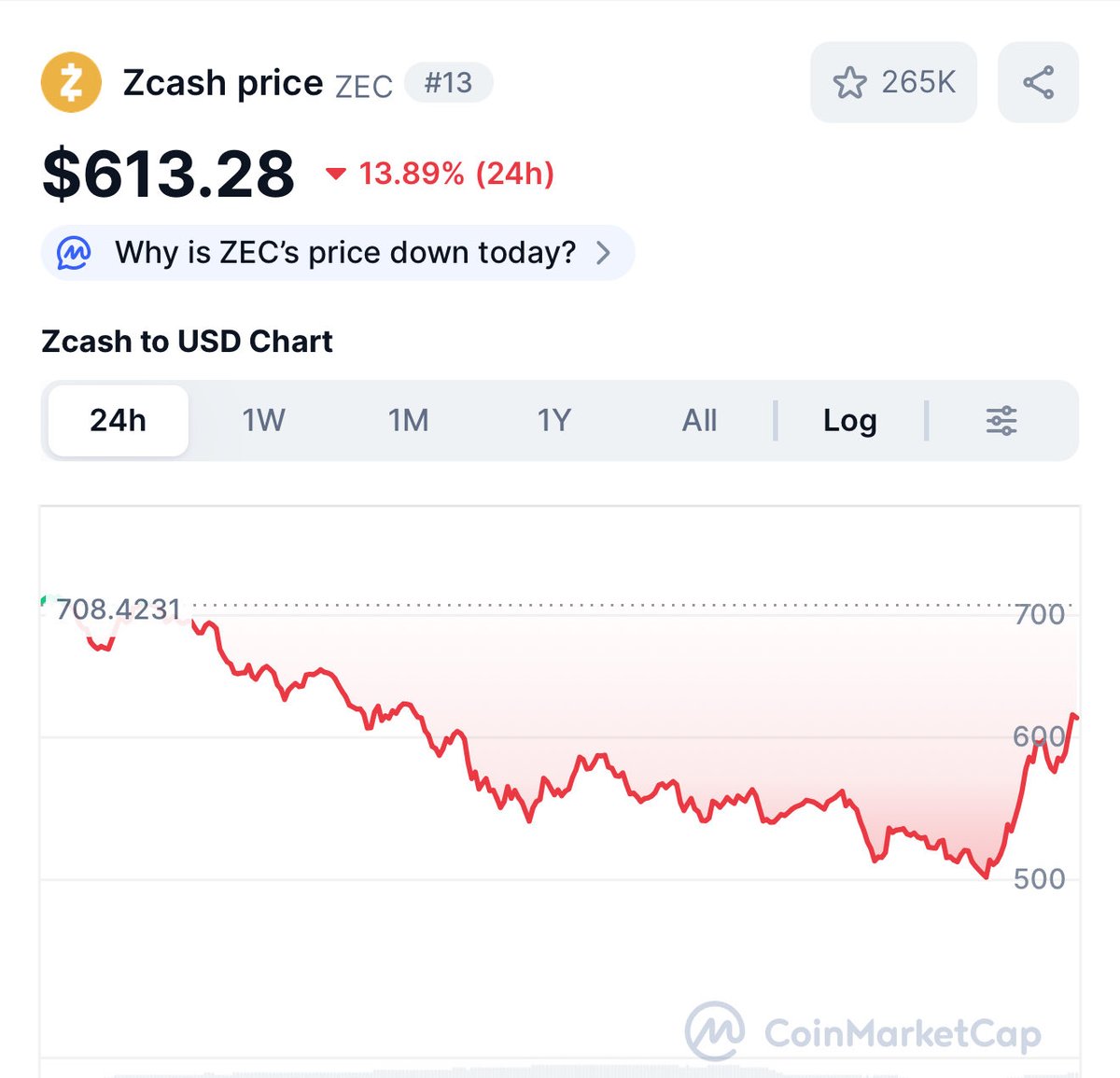Click the #13 rank badge
Viewport: 1120px width, 1078px height.
click(x=448, y=83)
